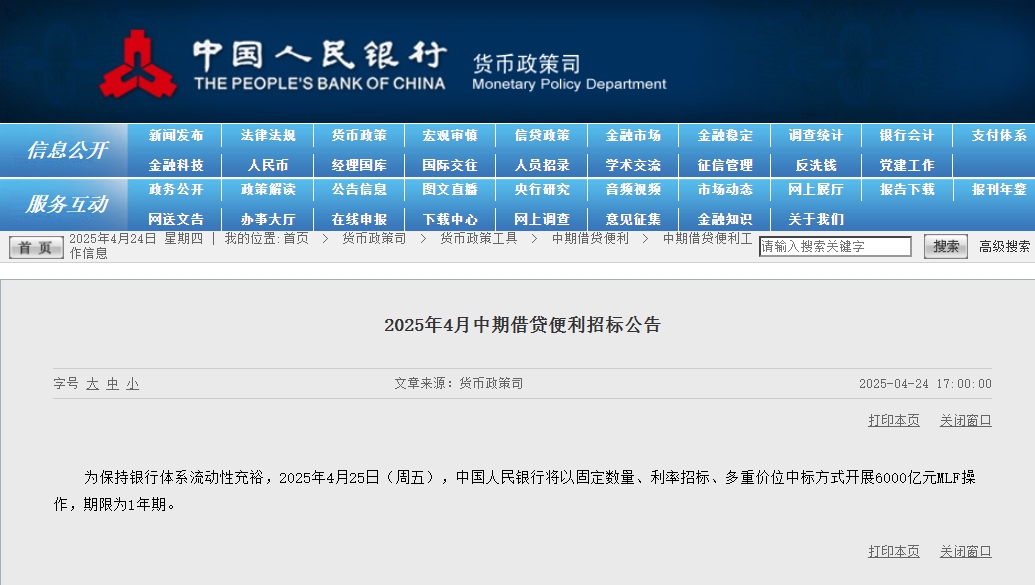Open the 反洗钱 navigation item

[816, 165]
